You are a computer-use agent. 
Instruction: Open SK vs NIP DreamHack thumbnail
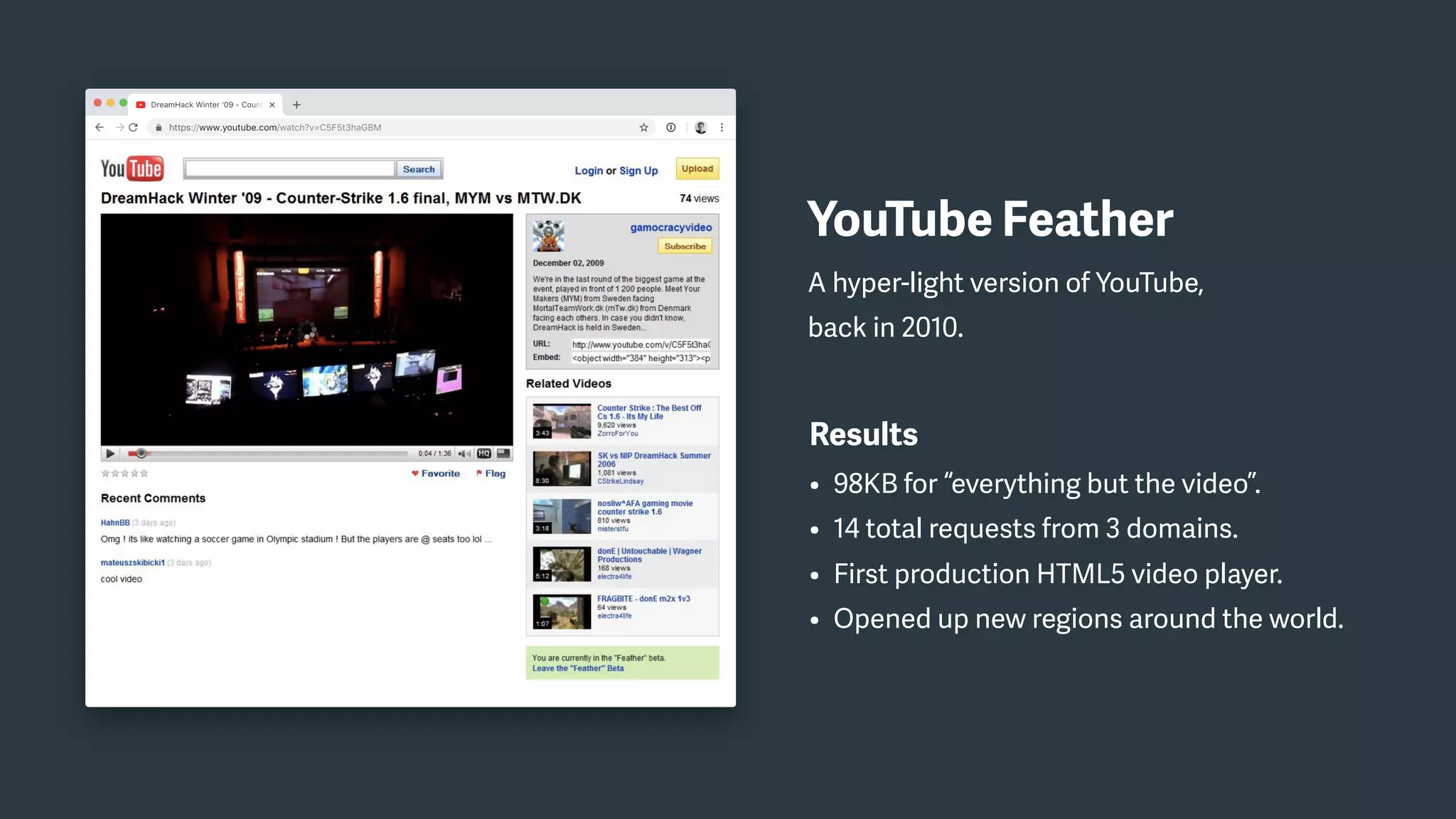562,469
